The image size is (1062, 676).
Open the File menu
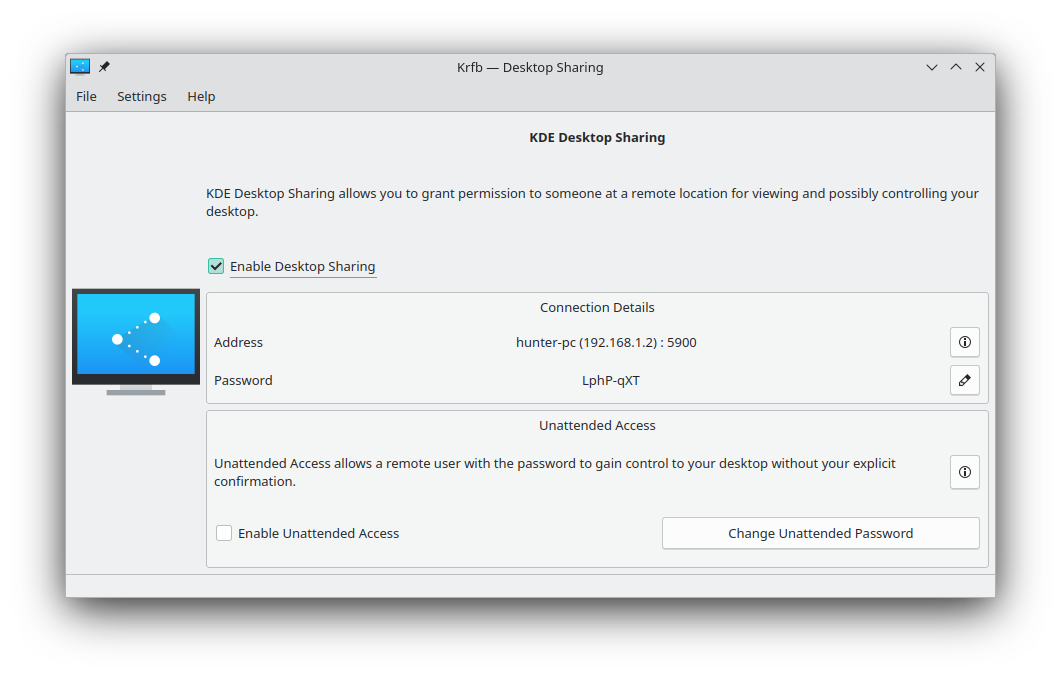click(87, 97)
